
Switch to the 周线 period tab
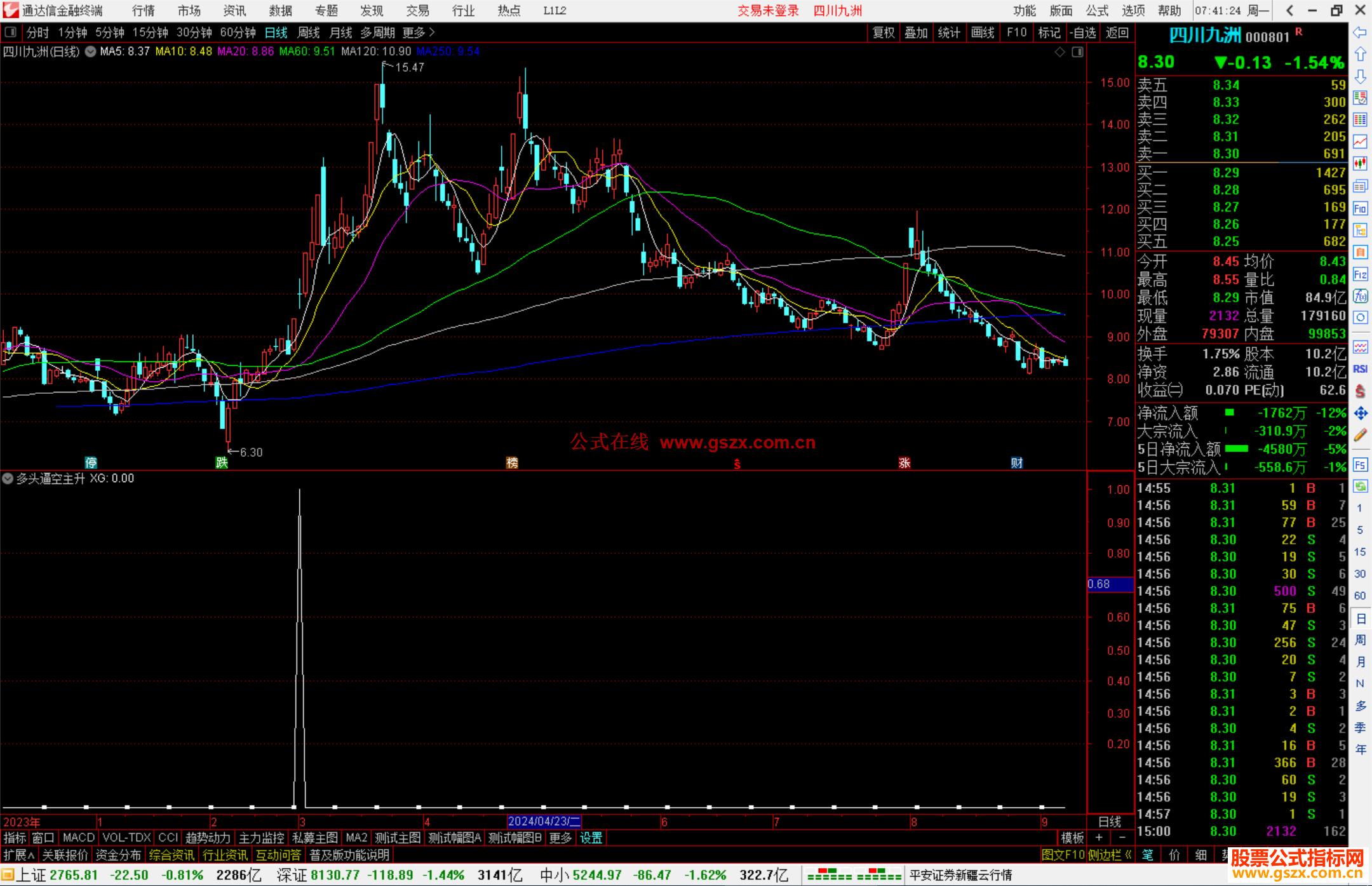308,32
